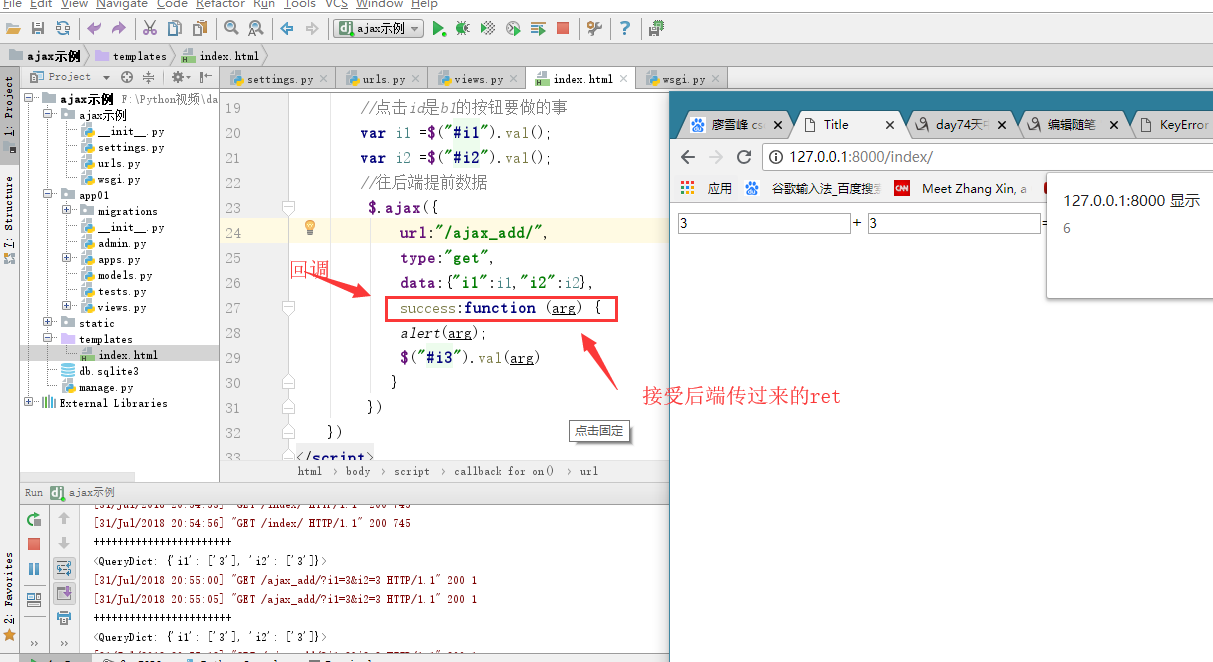Screen dimensions: 1213x662
Task: Click the Help question mark icon
Action: (625, 28)
